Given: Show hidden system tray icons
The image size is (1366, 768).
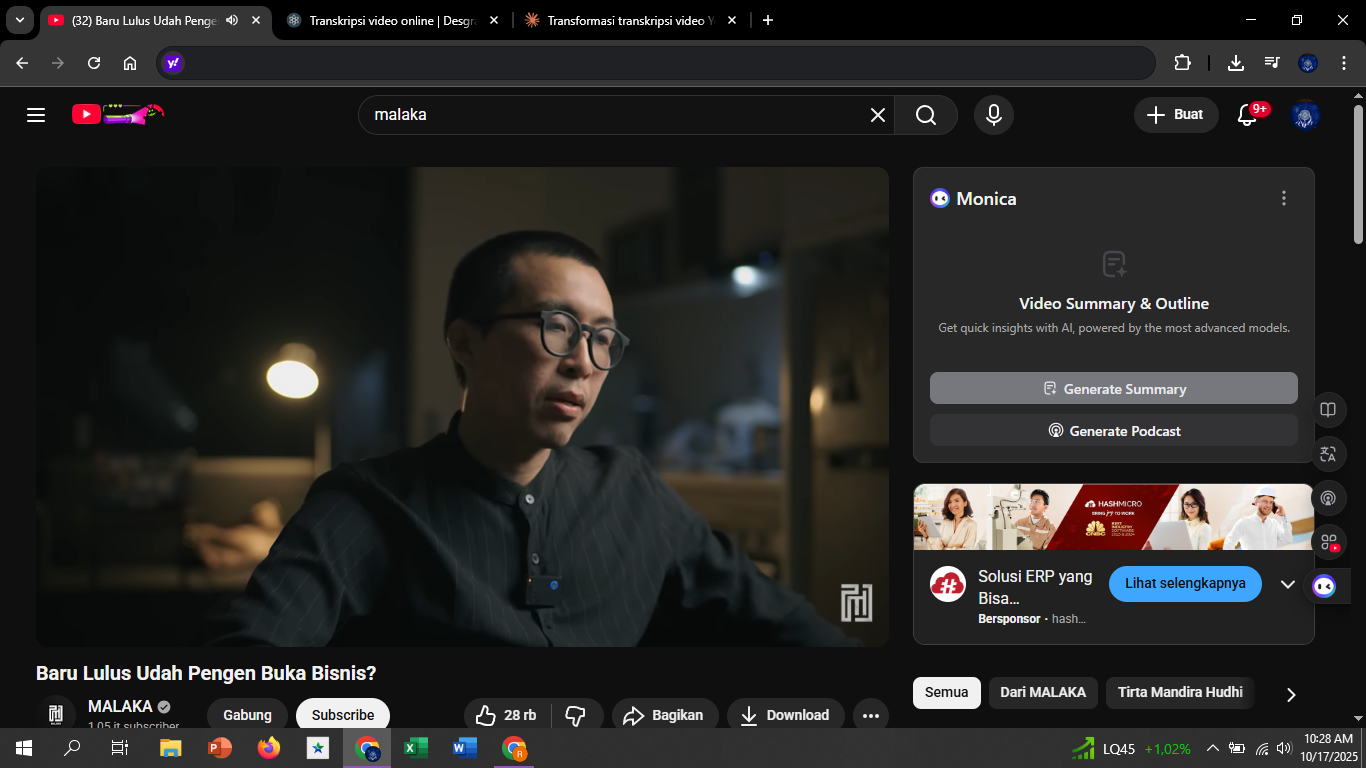Looking at the screenshot, I should click(x=1213, y=748).
